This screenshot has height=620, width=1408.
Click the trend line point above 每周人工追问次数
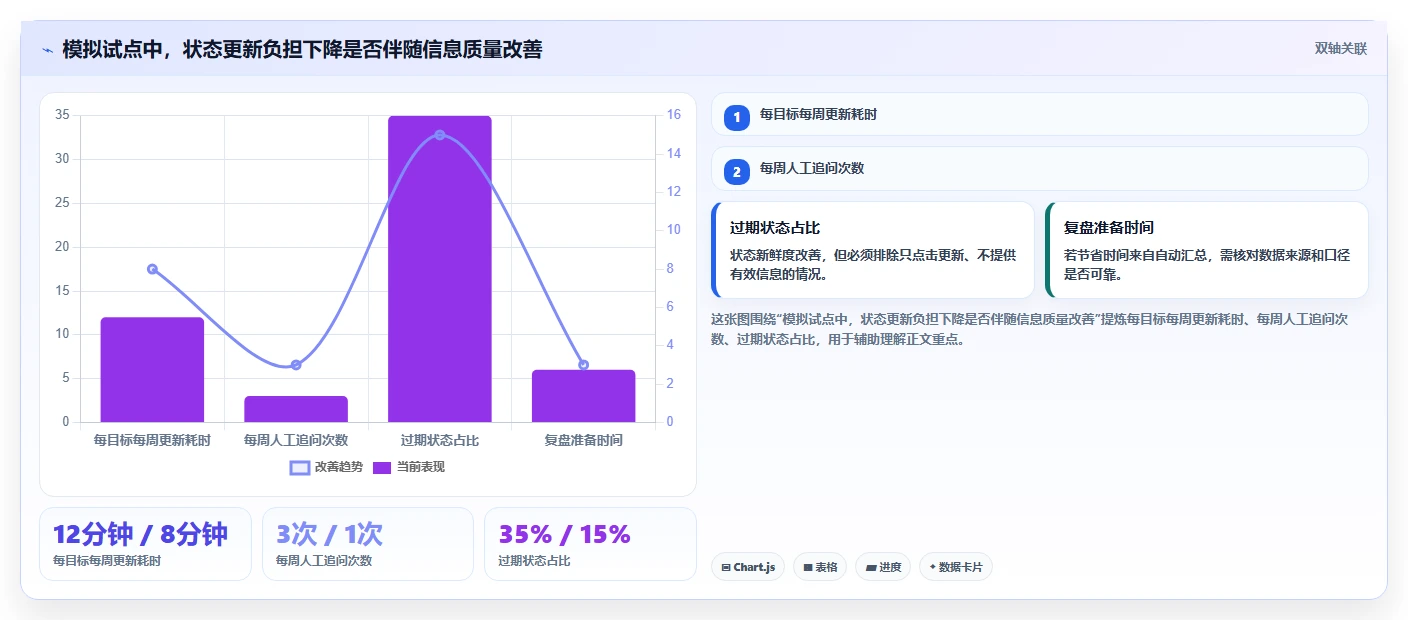point(296,365)
